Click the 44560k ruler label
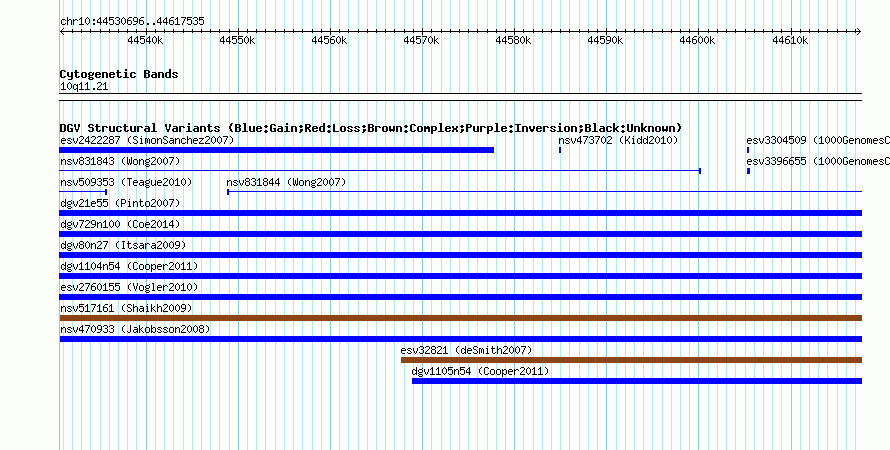Image resolution: width=890 pixels, height=450 pixels. 329,40
